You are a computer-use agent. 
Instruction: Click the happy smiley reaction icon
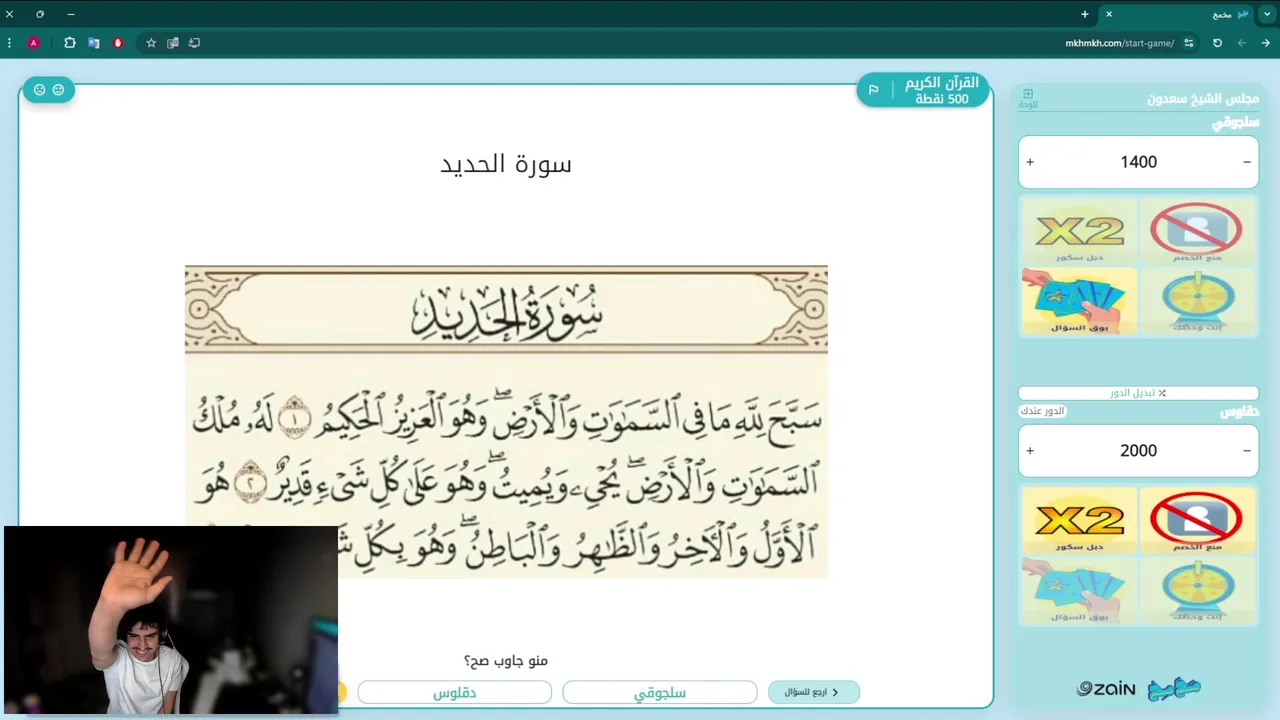pyautogui.click(x=58, y=90)
